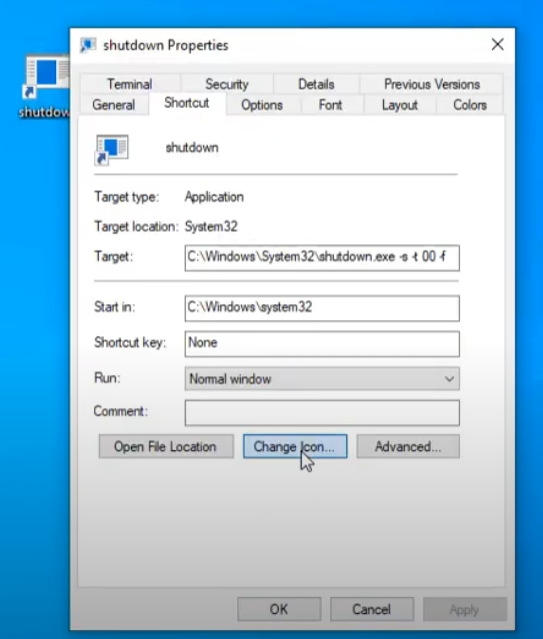Open the Layout tab
This screenshot has width=543, height=639.
pos(400,105)
